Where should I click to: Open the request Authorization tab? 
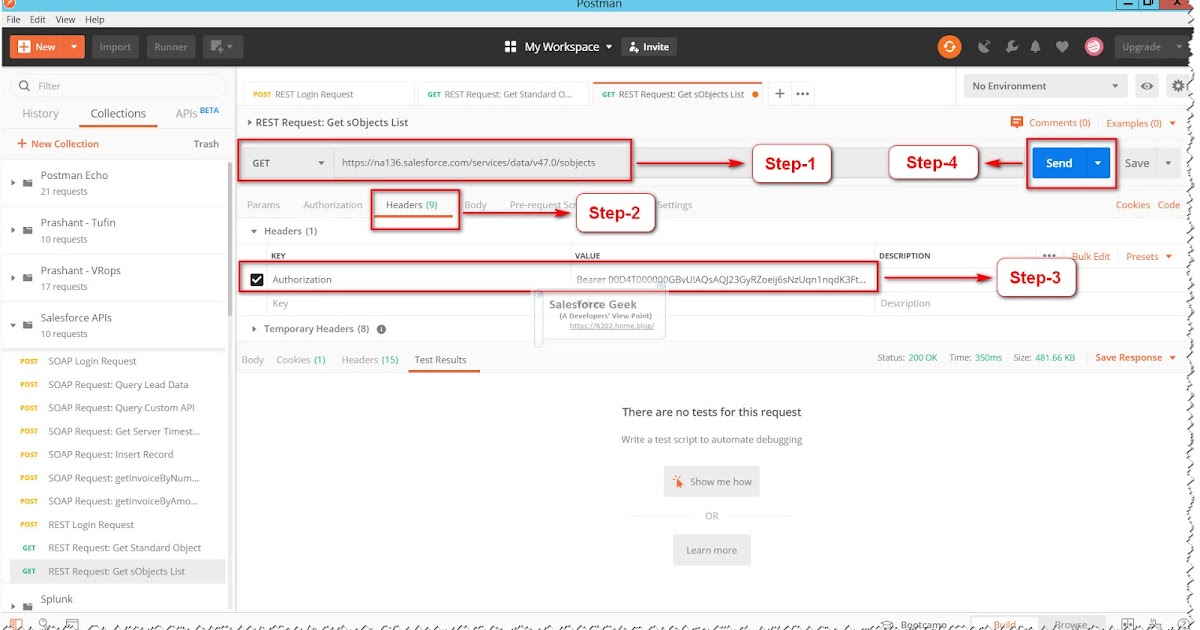pyautogui.click(x=333, y=205)
